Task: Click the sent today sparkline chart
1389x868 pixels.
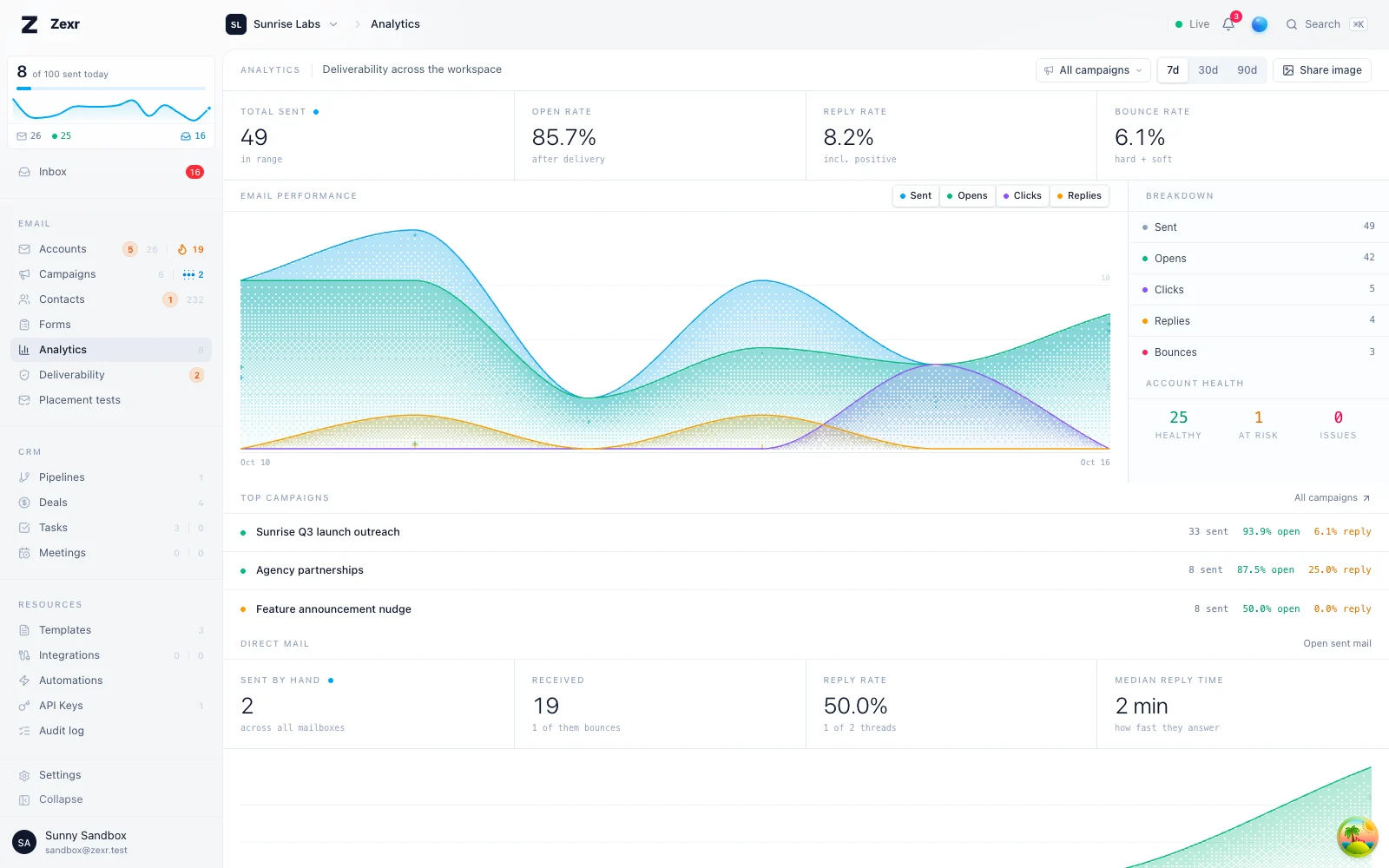Action: (111, 109)
